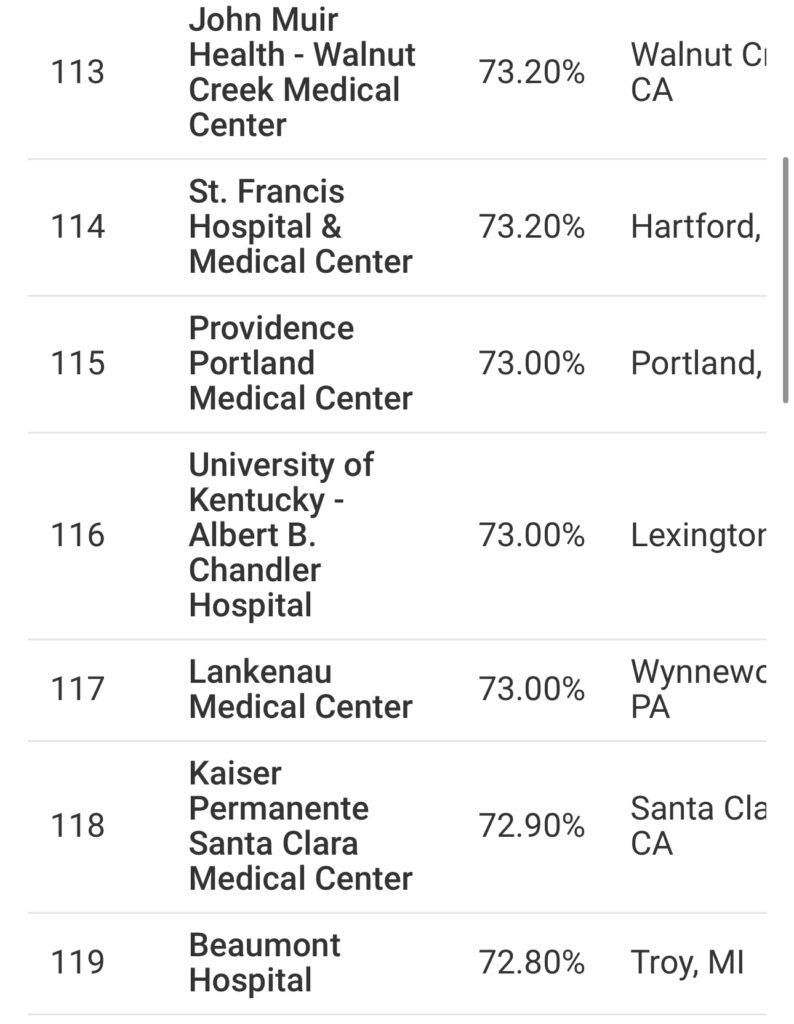The height and width of the screenshot is (1024, 794).
Task: Click rank number 117
Action: coord(78,689)
